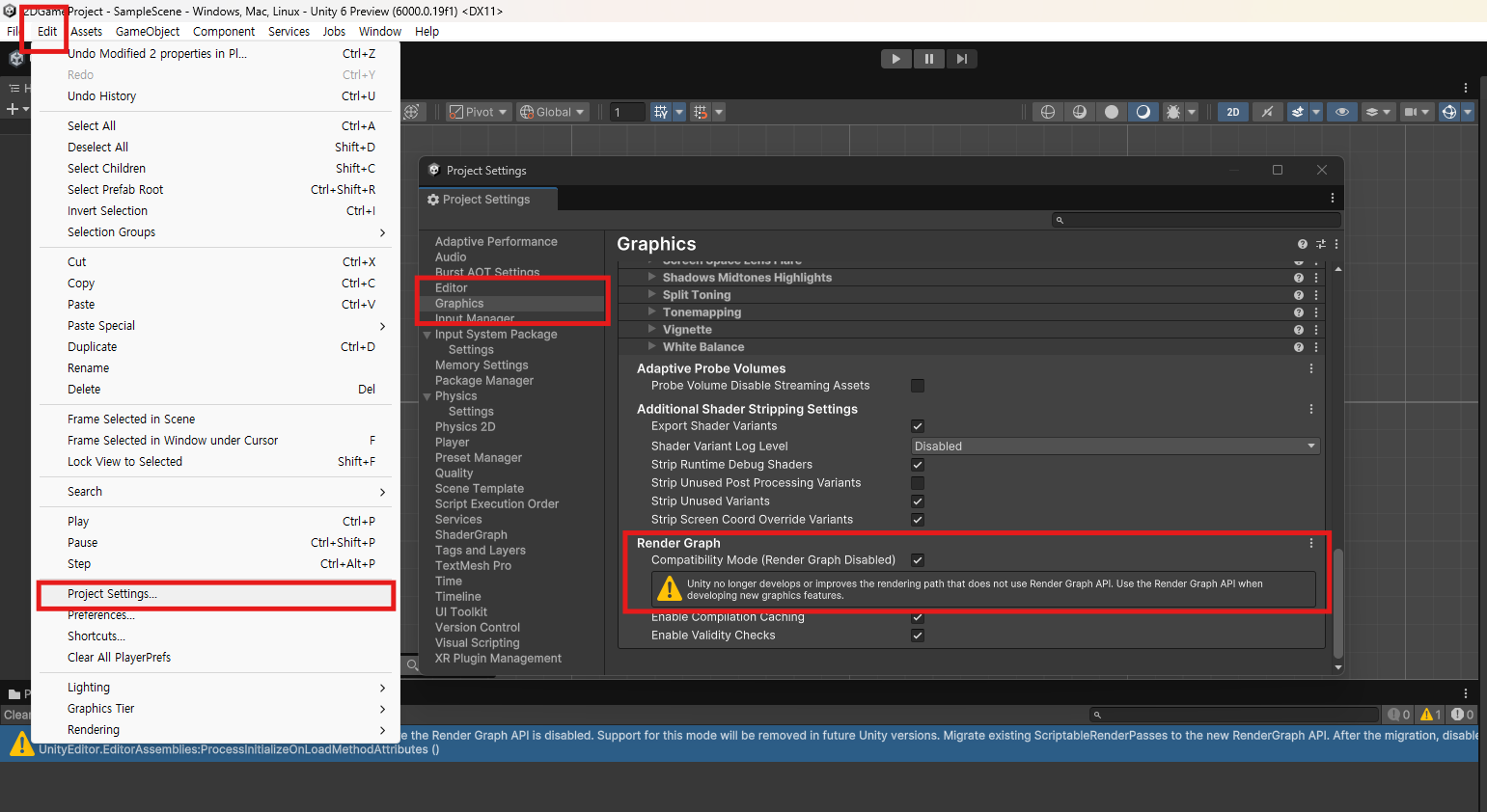Expand Shadows Midtones Highlights section
Viewport: 1487px width, 812px height.
(x=652, y=278)
